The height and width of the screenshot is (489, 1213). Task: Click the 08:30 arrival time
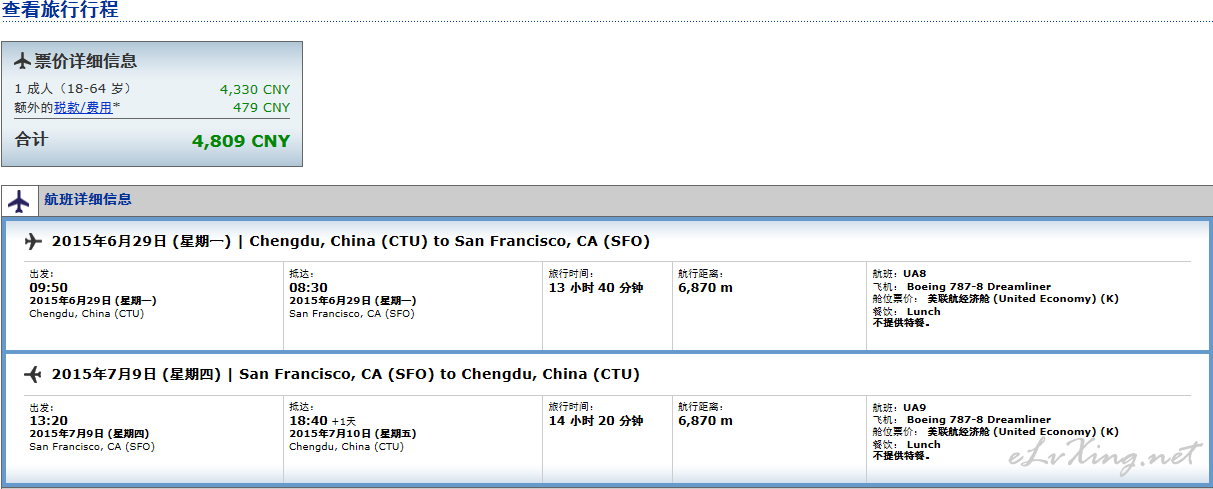tap(308, 288)
